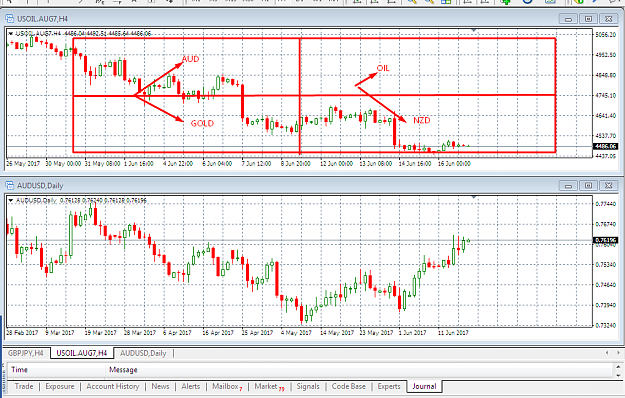Open the Code Base tab

click(x=349, y=386)
